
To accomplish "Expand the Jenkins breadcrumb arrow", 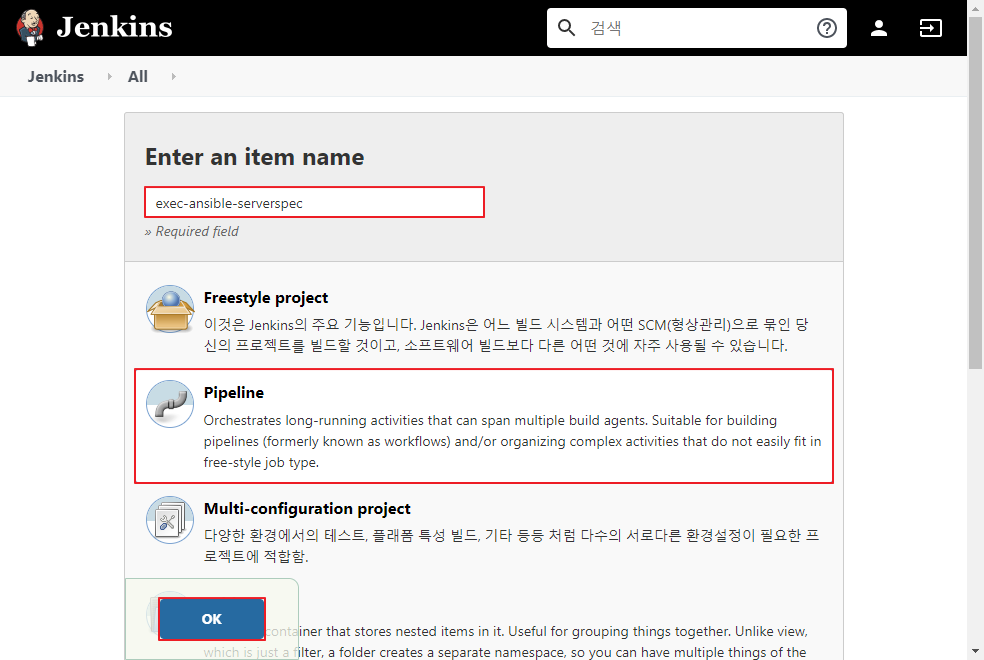I will 109,77.
